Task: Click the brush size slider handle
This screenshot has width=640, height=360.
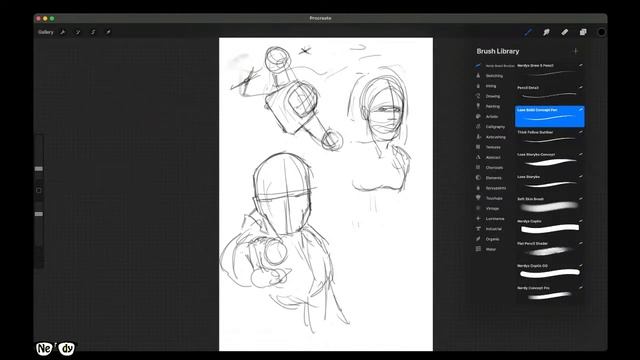Action: tap(39, 169)
